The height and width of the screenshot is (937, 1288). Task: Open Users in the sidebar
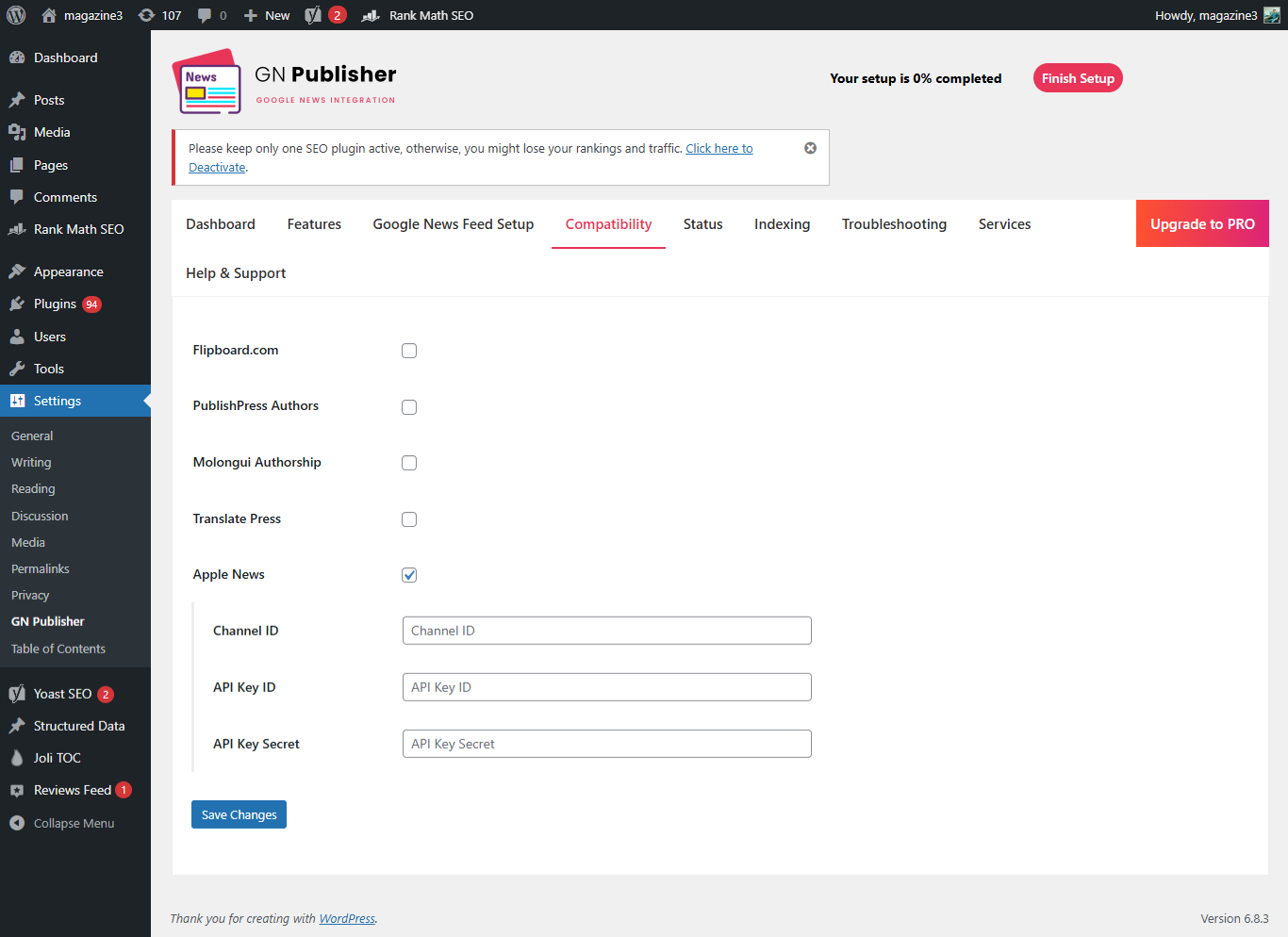point(75,337)
